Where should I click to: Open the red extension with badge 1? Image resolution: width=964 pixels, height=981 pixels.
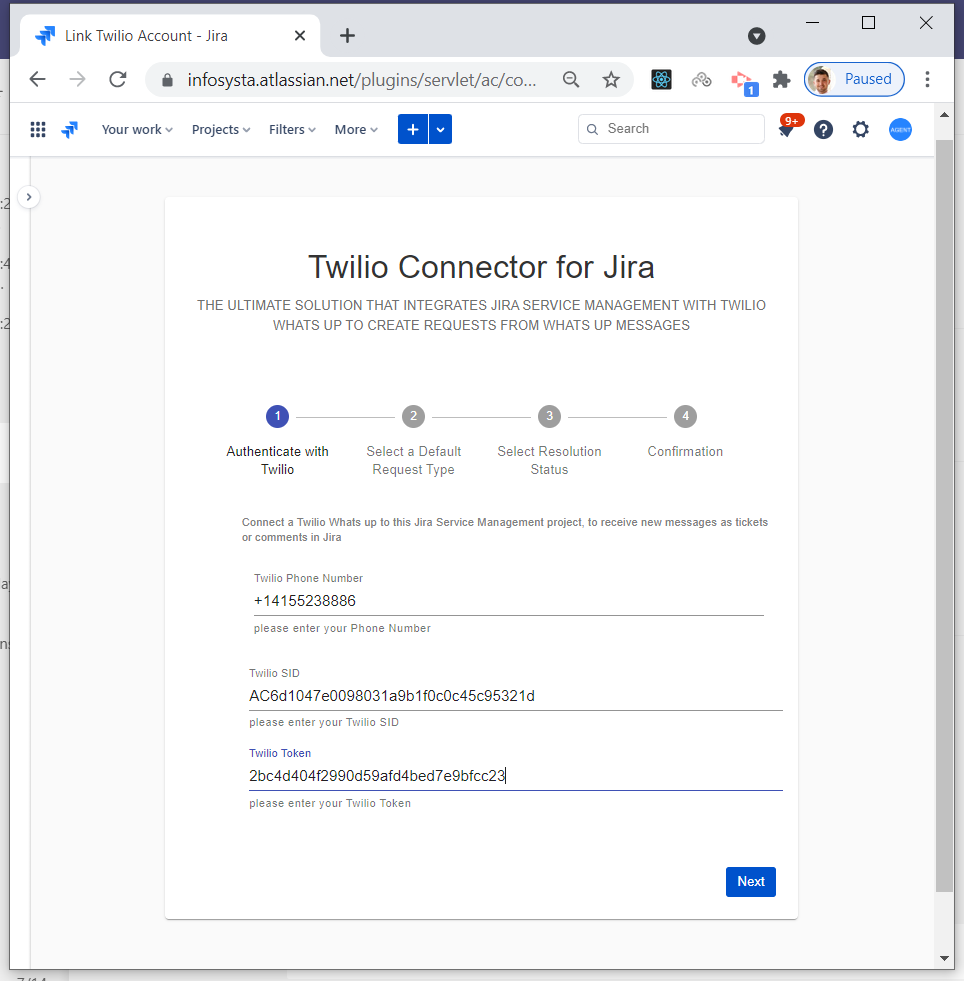743,81
